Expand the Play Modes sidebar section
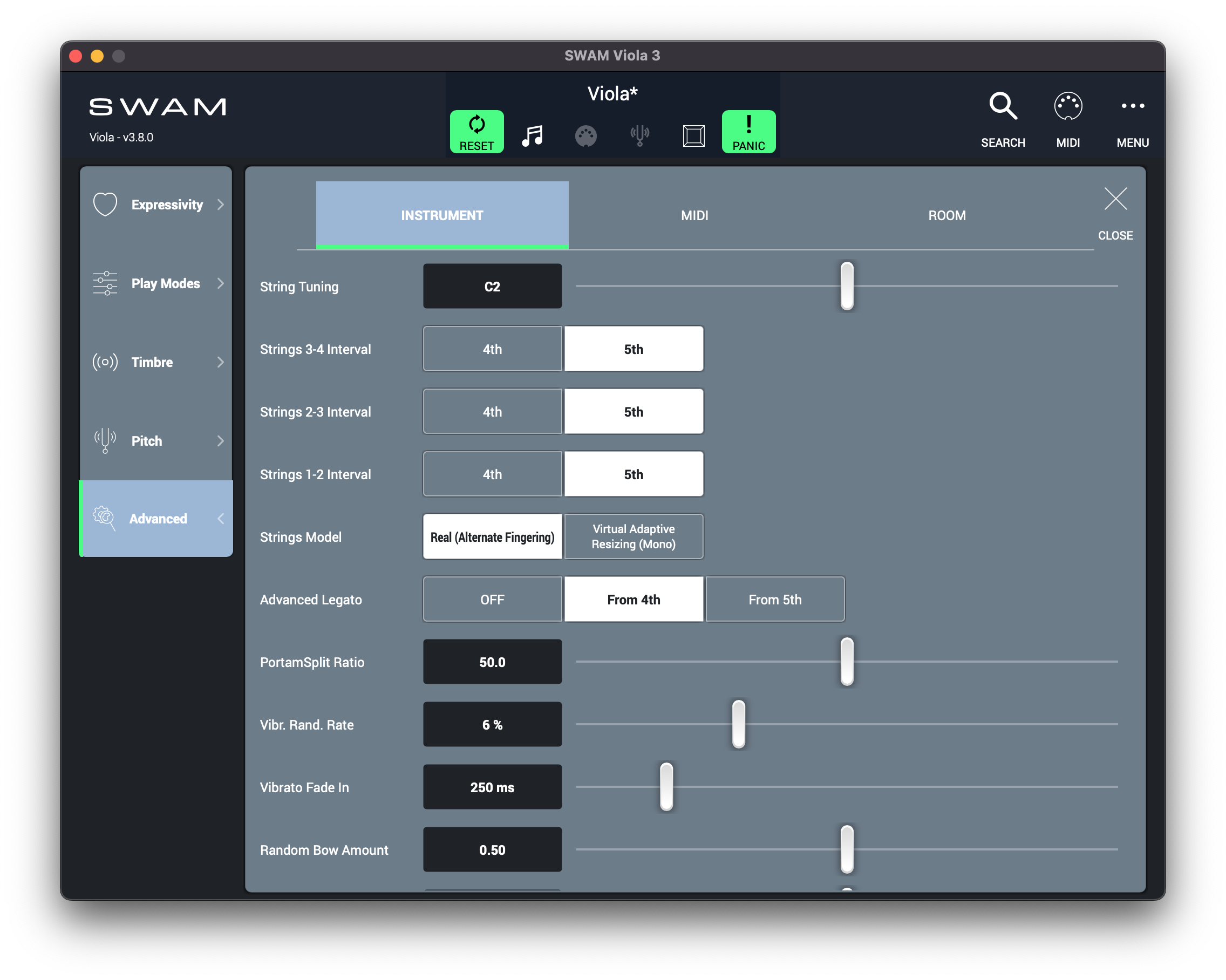 [156, 283]
